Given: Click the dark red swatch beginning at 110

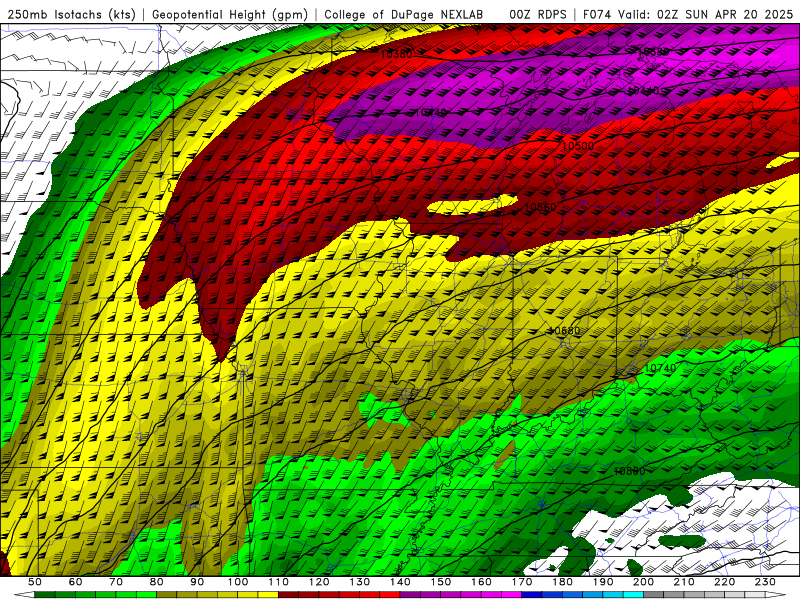Looking at the screenshot, I should coord(288,595).
